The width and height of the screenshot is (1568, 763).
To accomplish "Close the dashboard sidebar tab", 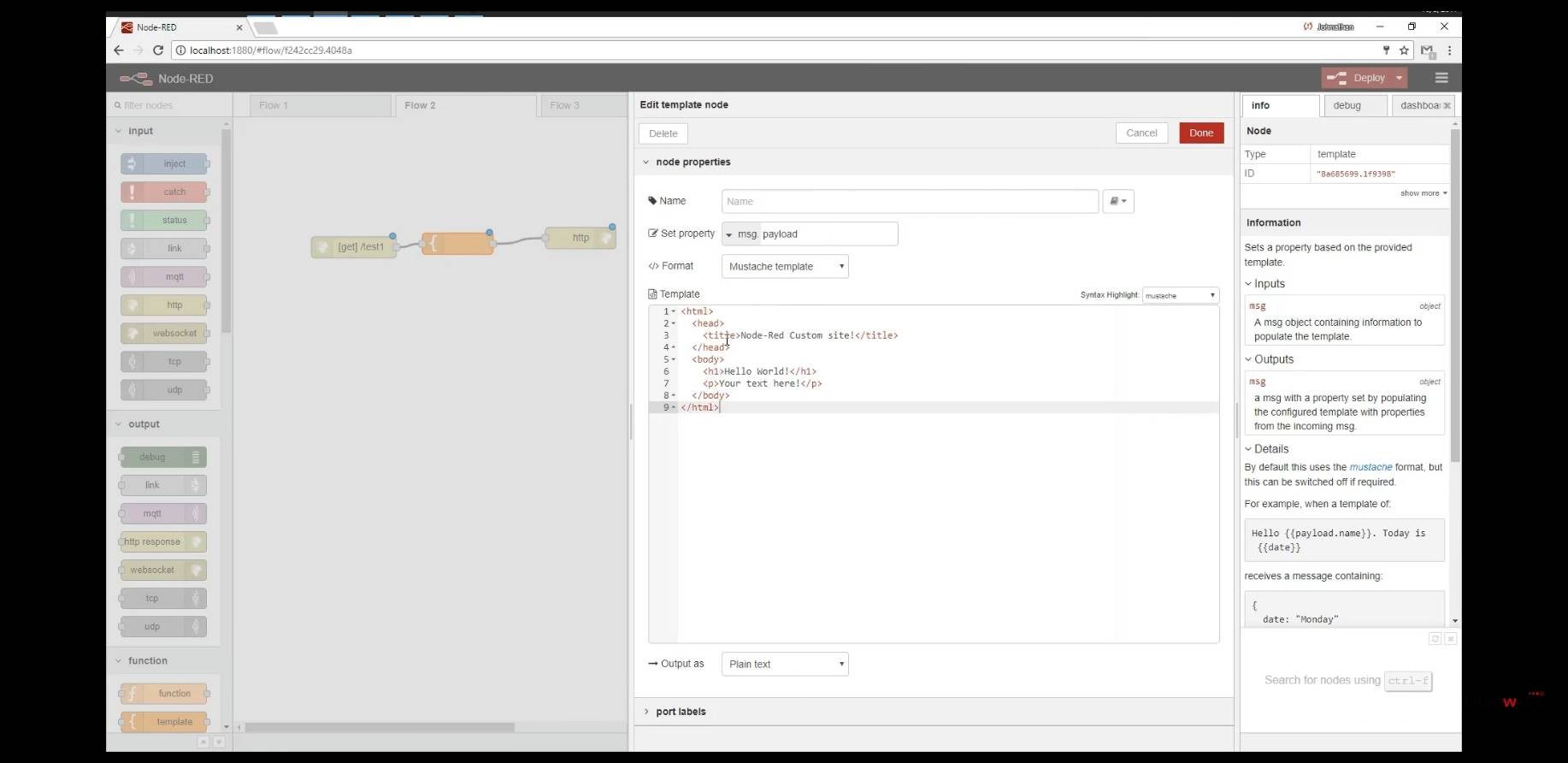I will tap(1447, 106).
